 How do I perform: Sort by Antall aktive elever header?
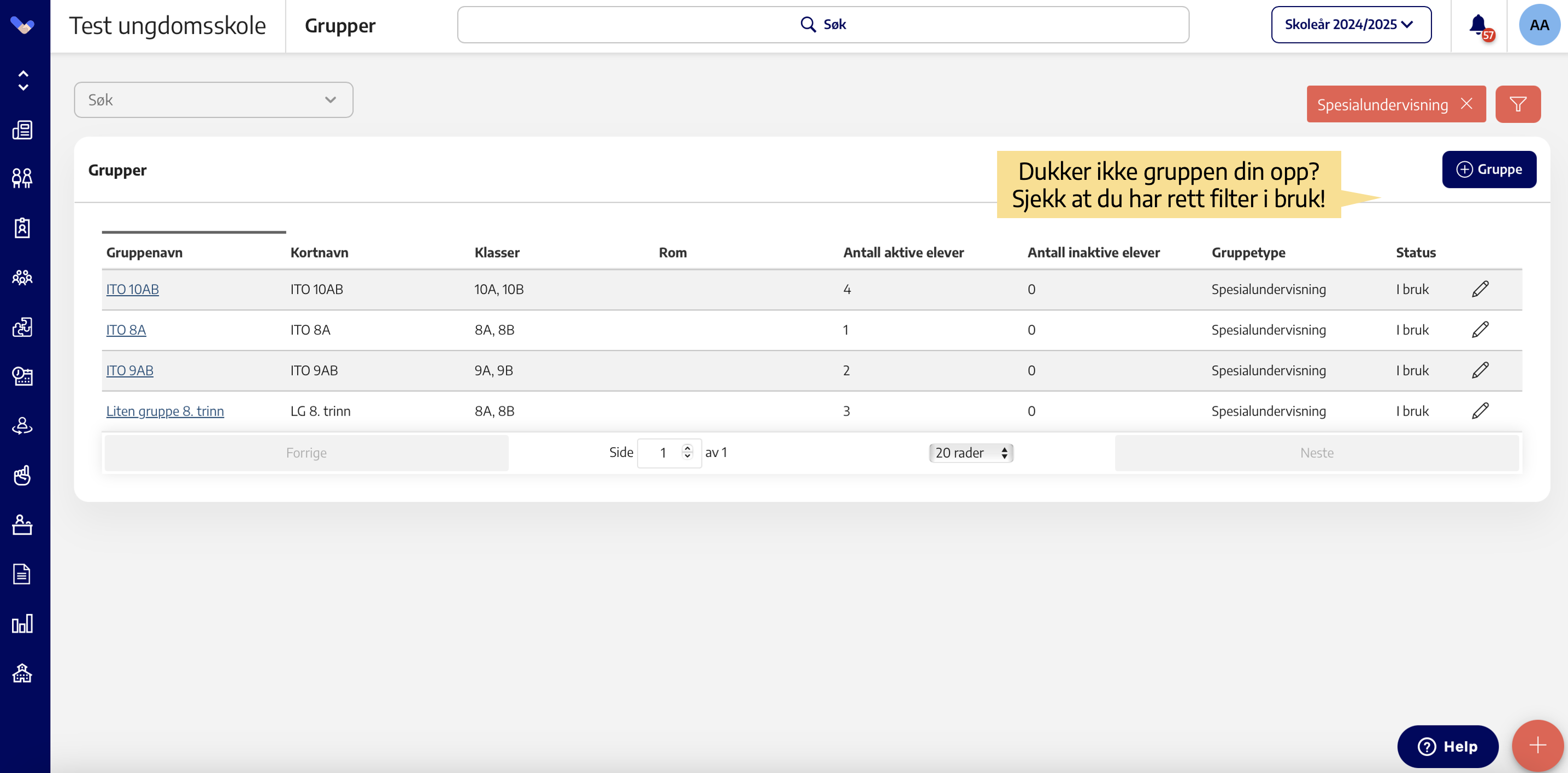pos(903,252)
